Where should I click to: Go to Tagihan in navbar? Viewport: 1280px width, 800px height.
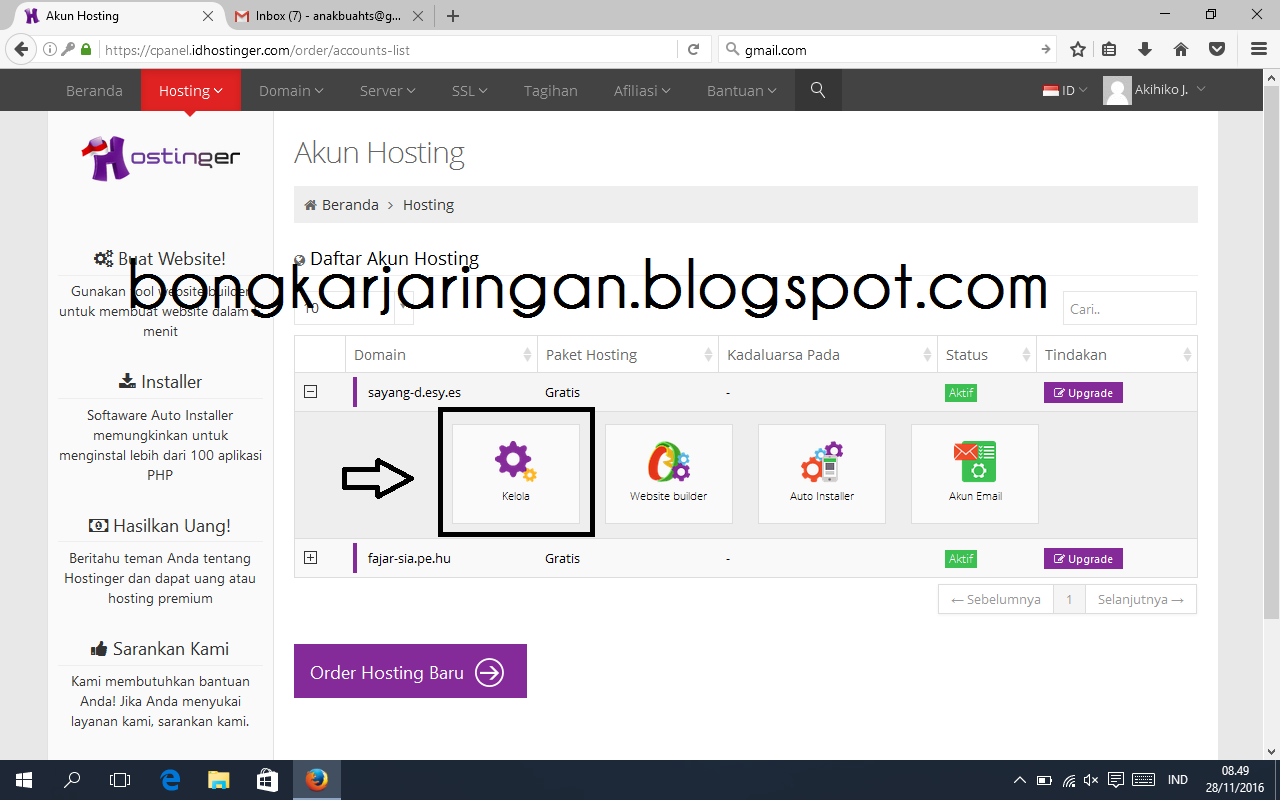551,90
